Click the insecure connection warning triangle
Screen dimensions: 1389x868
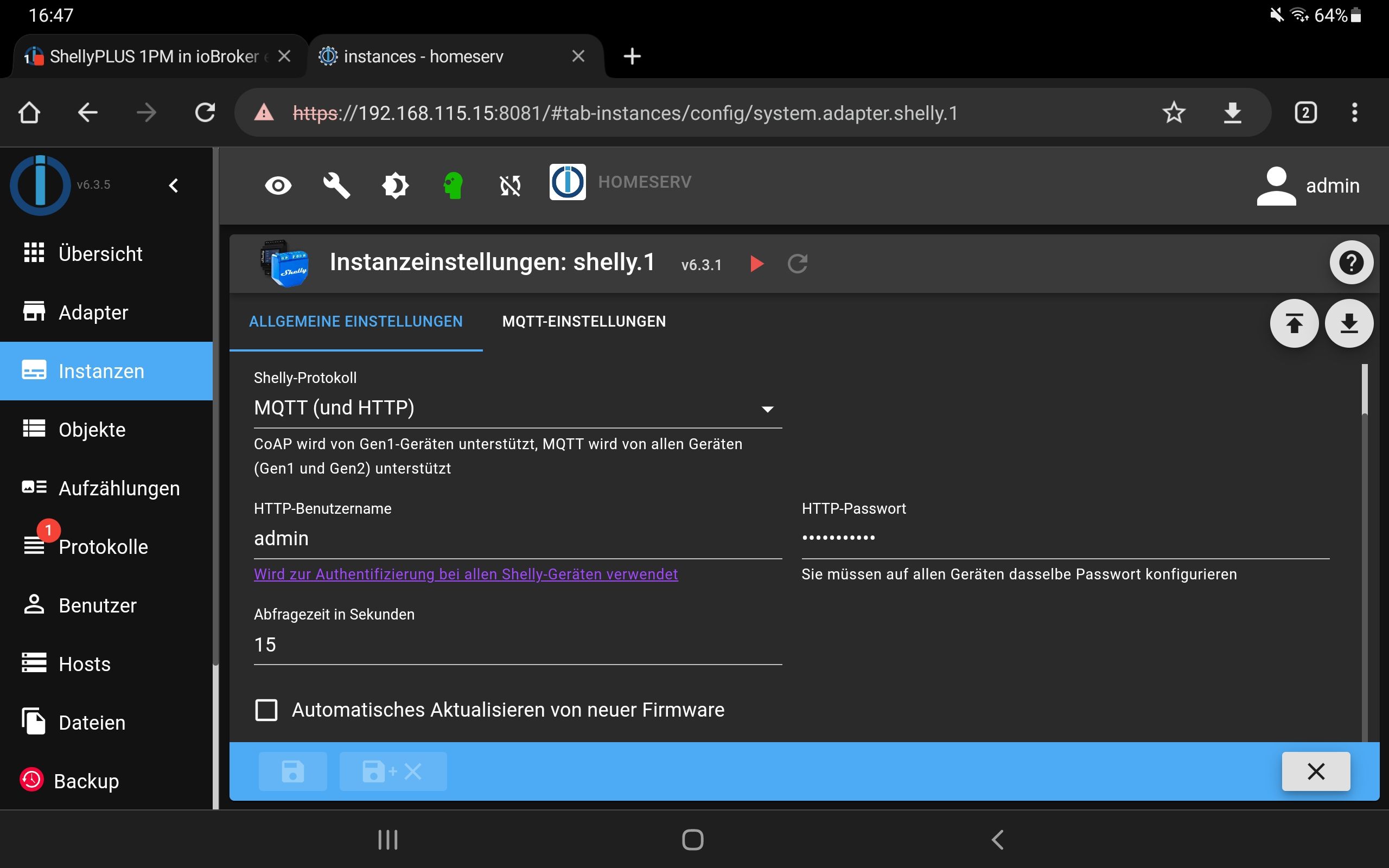(264, 112)
